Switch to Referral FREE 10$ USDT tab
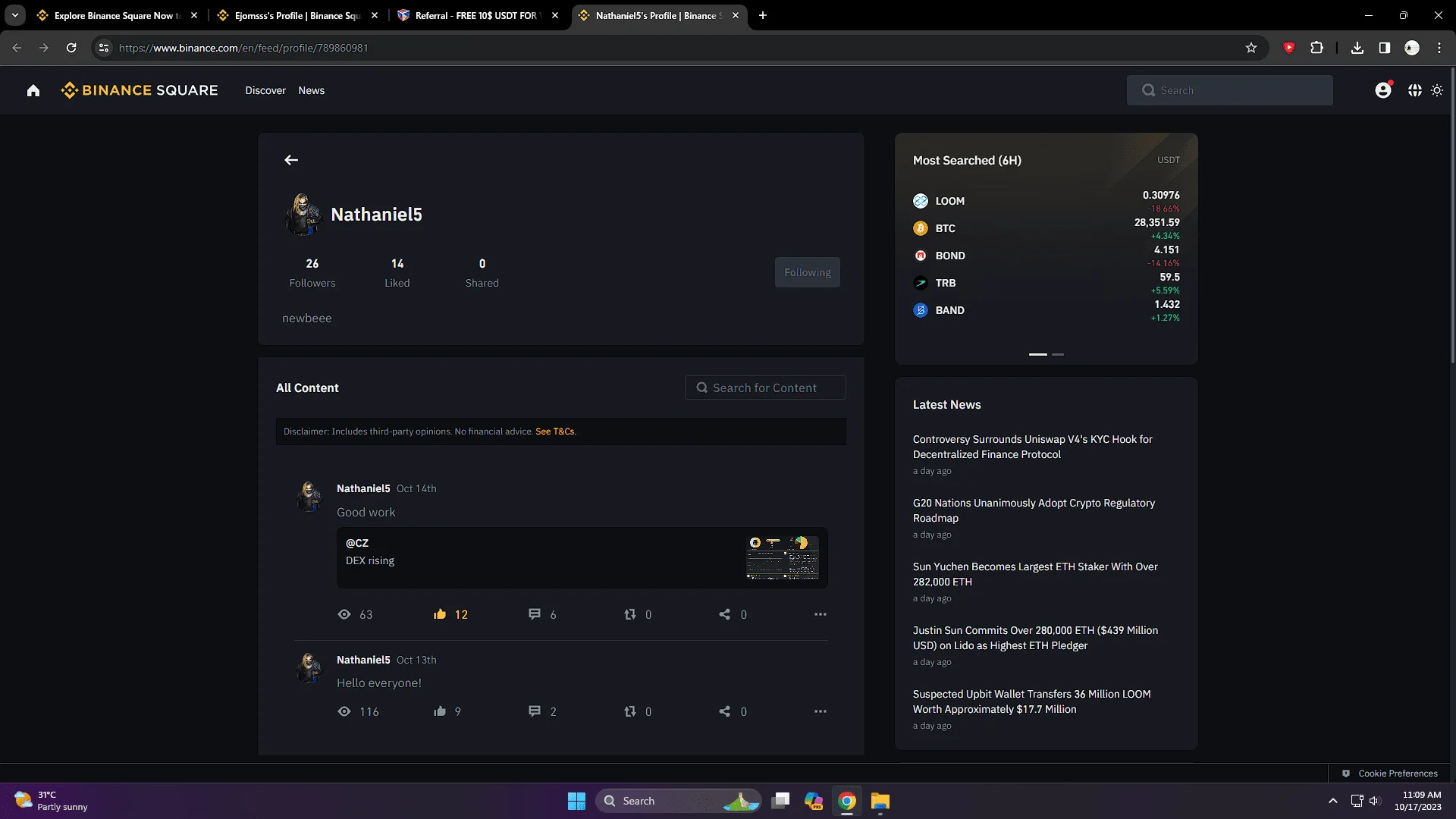Viewport: 1456px width, 819px height. 478,15
